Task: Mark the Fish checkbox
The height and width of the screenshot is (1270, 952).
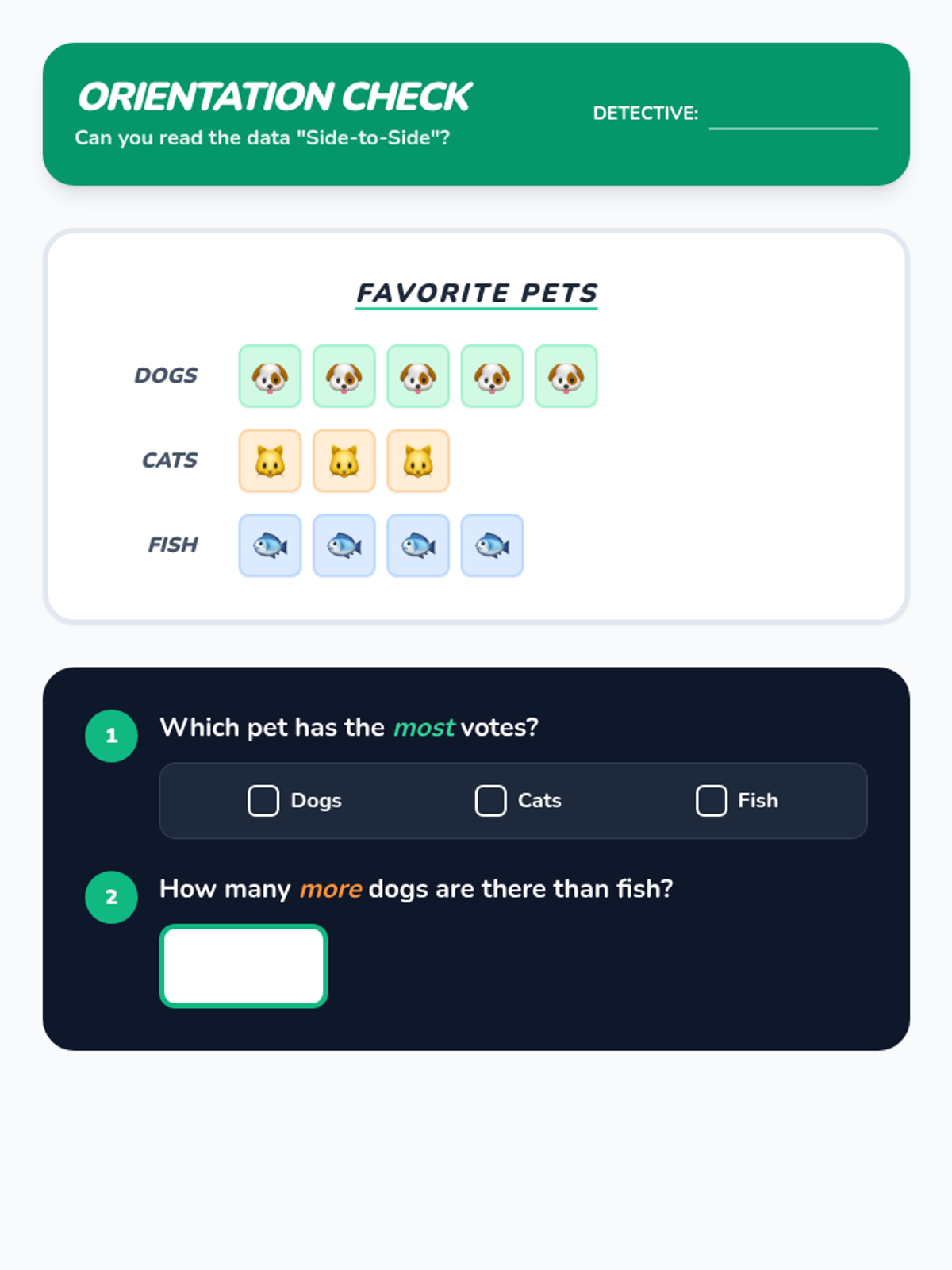Action: pyautogui.click(x=711, y=801)
